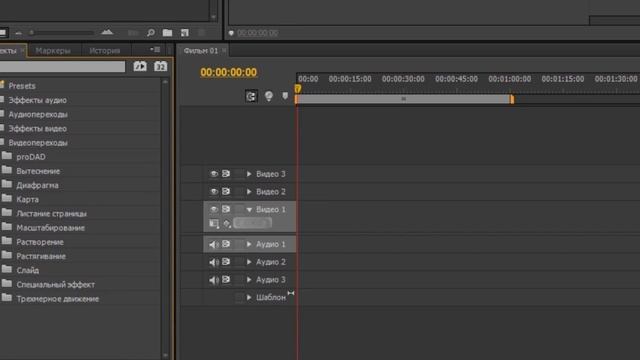Switch to the Маркеры tab
640x360 pixels.
(x=53, y=51)
